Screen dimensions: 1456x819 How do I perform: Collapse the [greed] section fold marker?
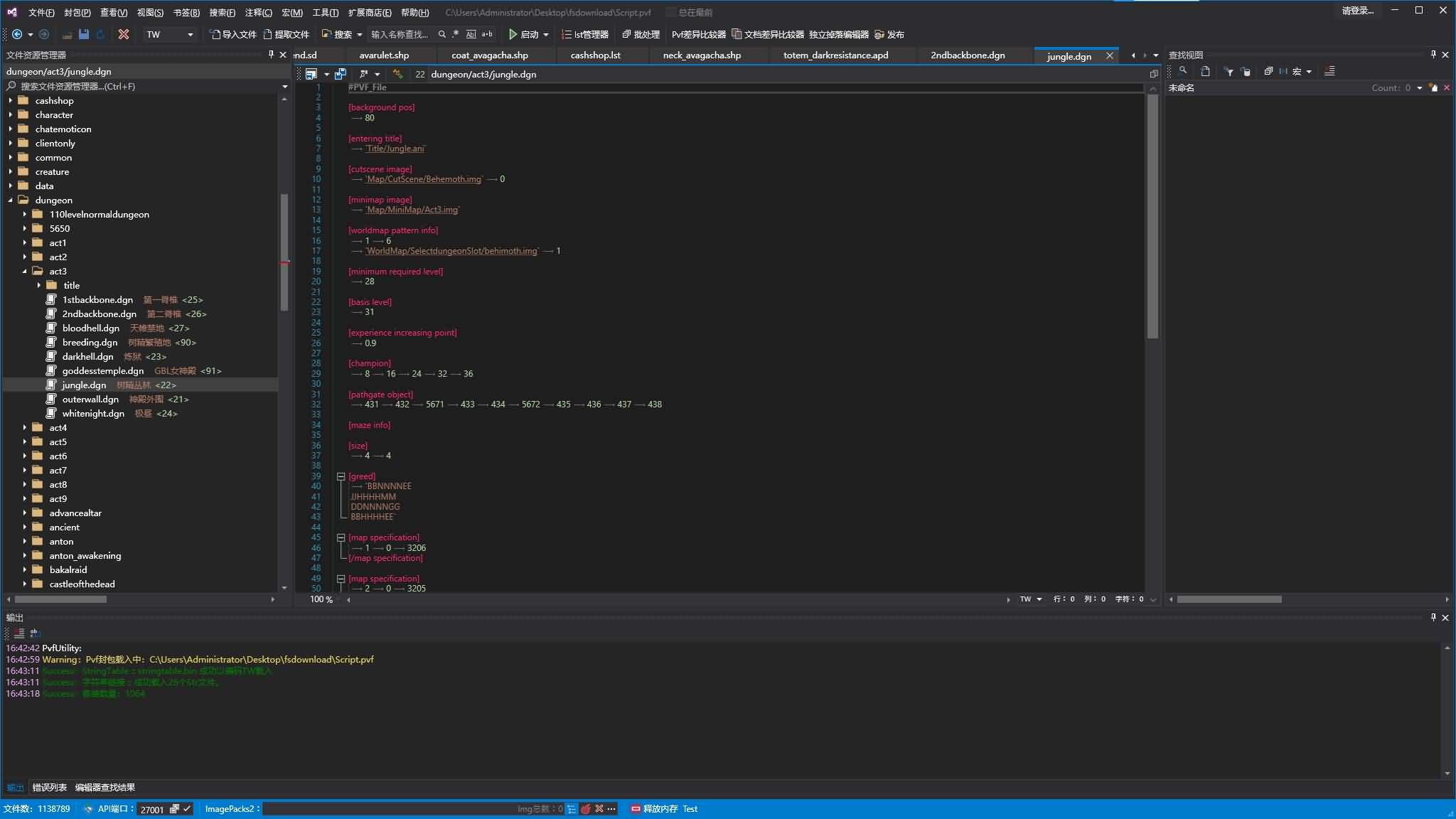coord(341,476)
